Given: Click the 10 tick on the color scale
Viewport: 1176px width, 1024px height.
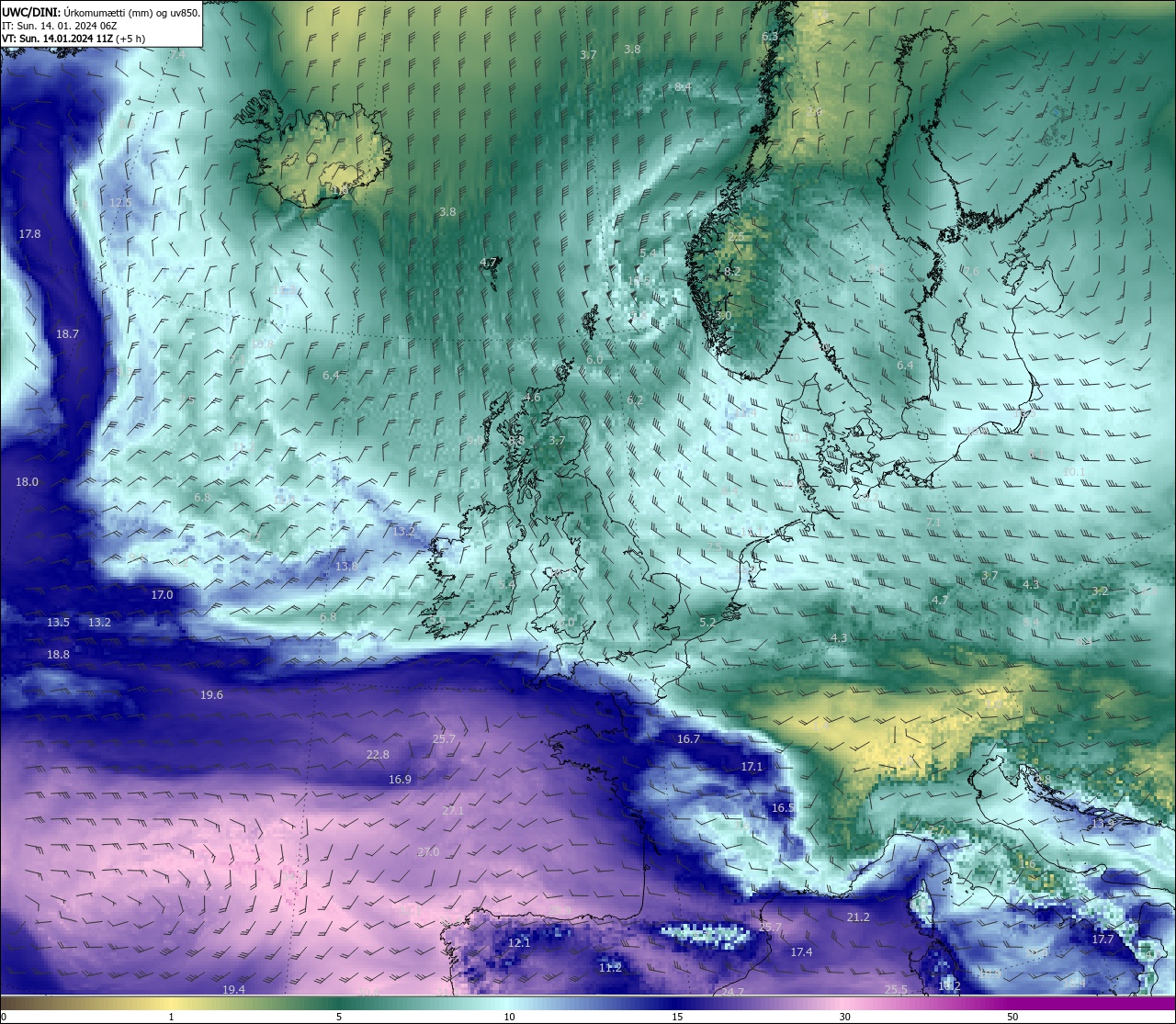Looking at the screenshot, I should pos(509,1017).
